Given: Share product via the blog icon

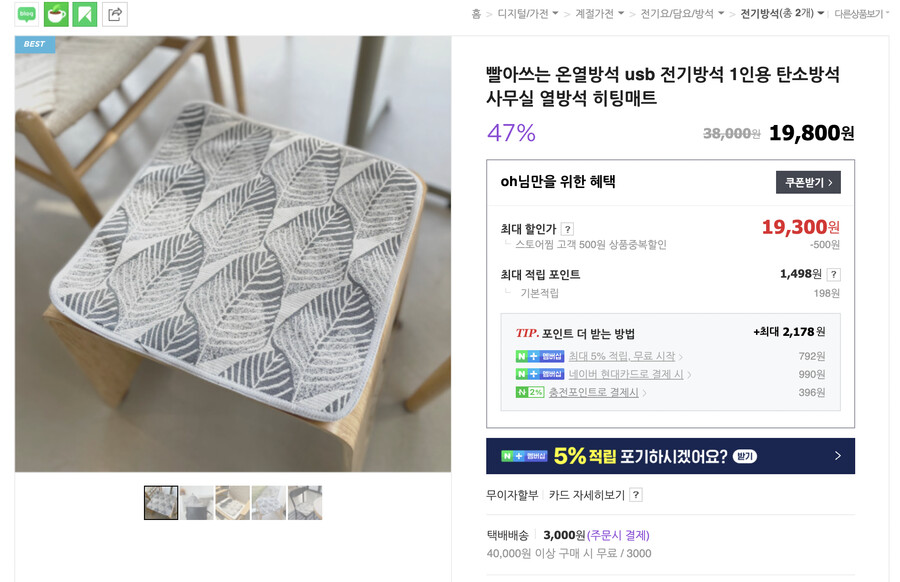Looking at the screenshot, I should pyautogui.click(x=26, y=14).
